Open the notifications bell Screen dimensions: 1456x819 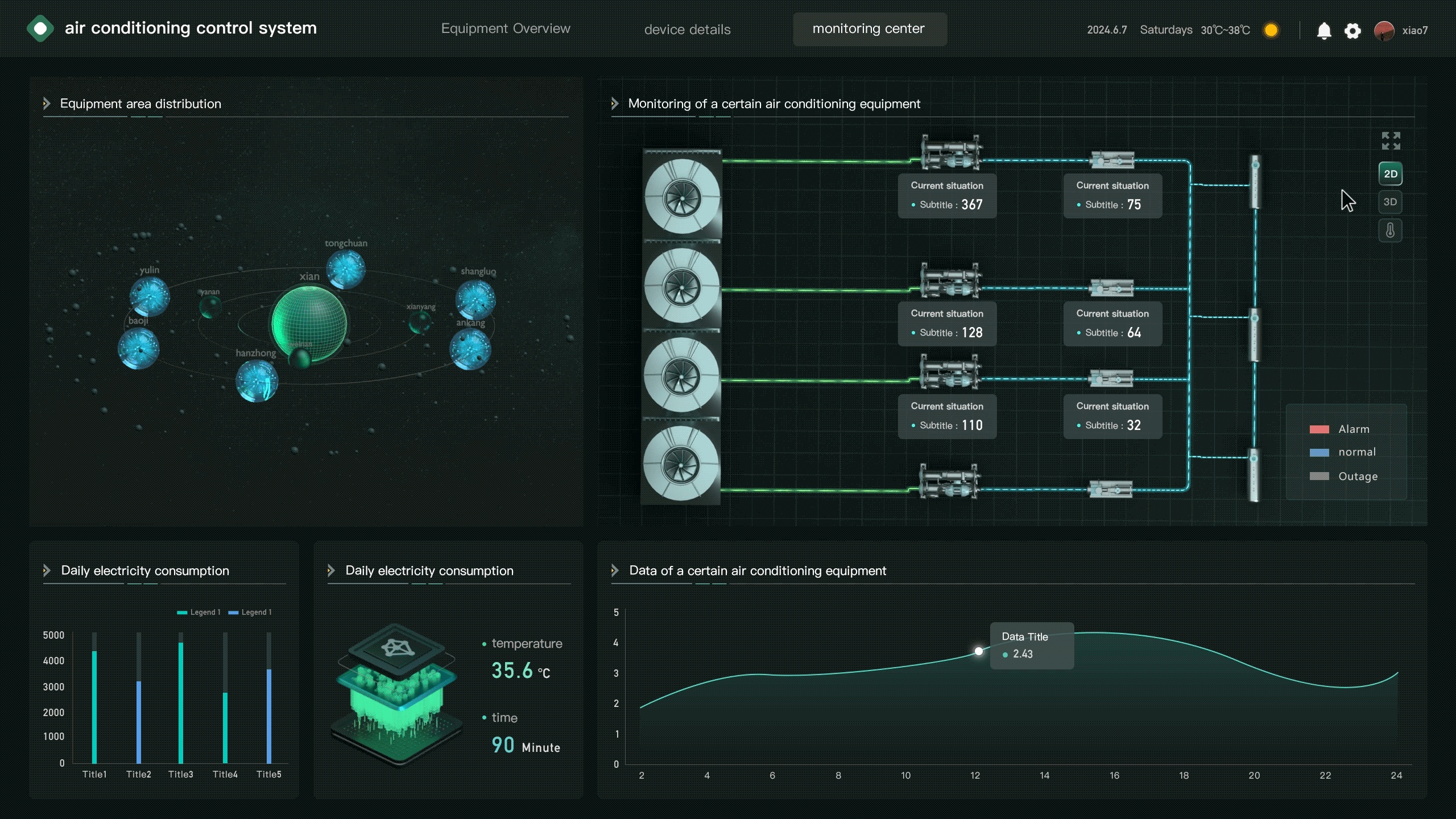pyautogui.click(x=1323, y=30)
